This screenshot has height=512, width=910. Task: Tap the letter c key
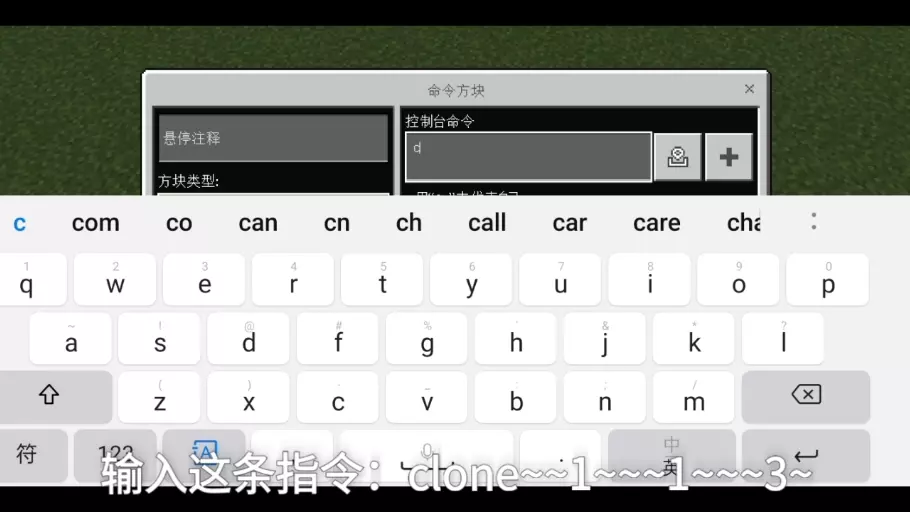pyautogui.click(x=338, y=397)
